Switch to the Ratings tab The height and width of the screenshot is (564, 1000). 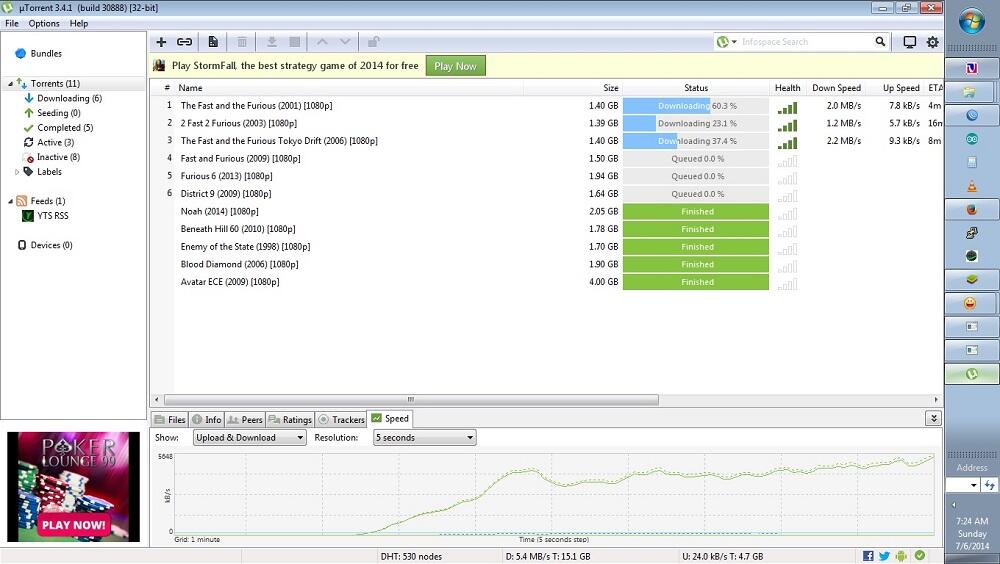(290, 420)
